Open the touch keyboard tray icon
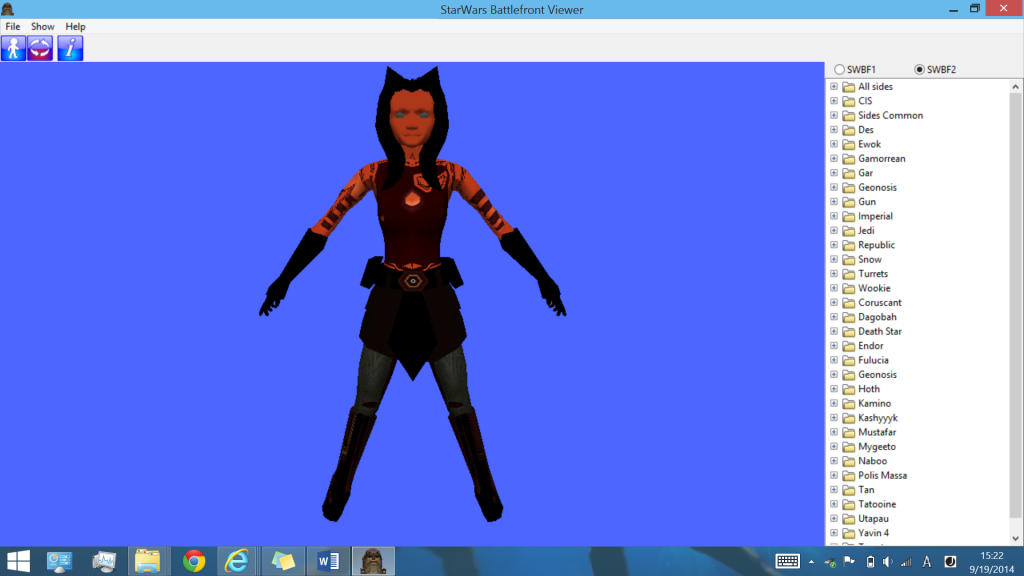This screenshot has height=576, width=1024. [788, 561]
